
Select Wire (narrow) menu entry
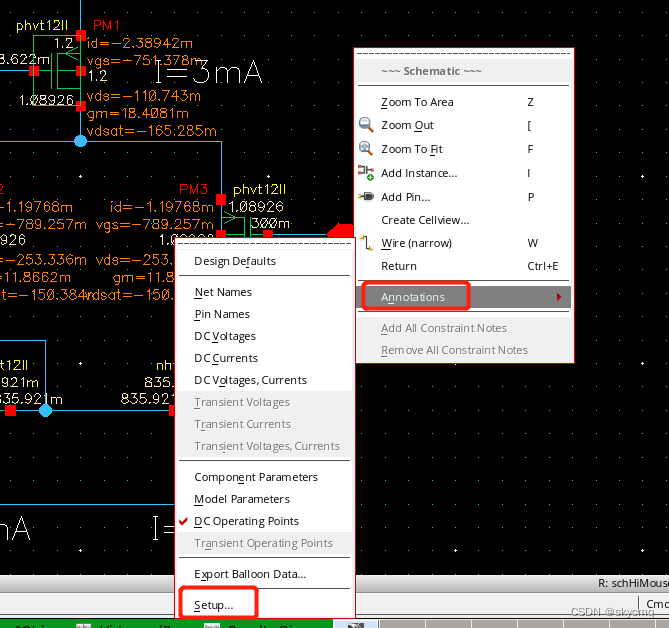(x=463, y=243)
